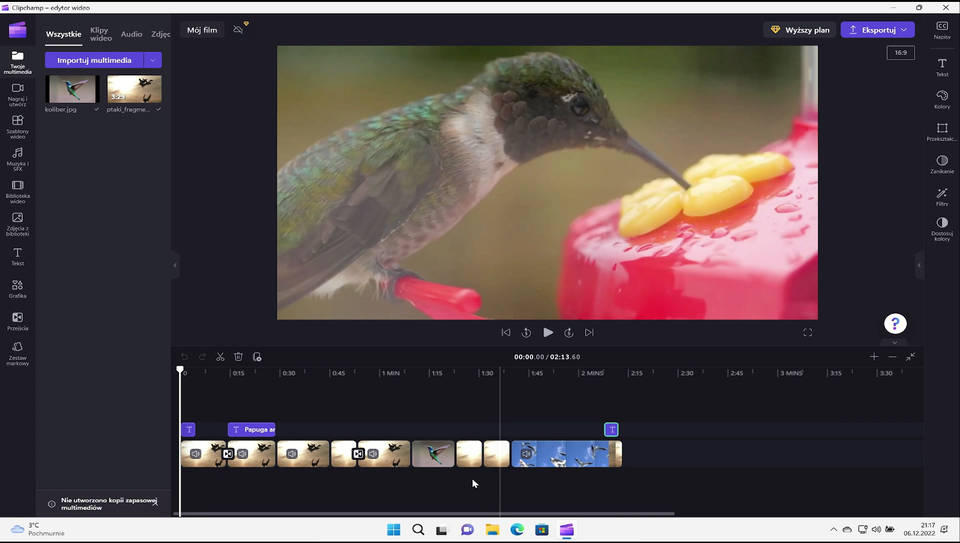Click the 1 MIN mark on timeline ruler
960x543 pixels.
[x=390, y=373]
